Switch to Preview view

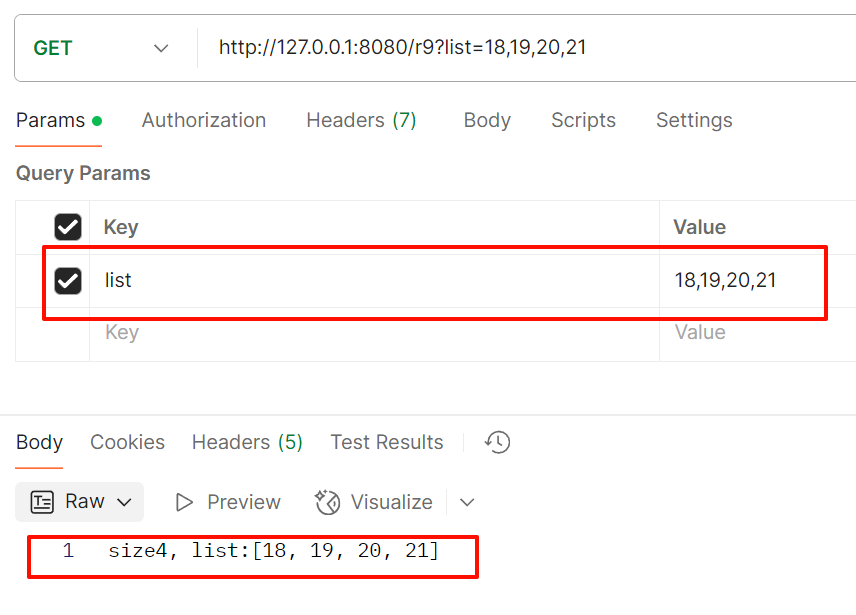click(x=228, y=502)
